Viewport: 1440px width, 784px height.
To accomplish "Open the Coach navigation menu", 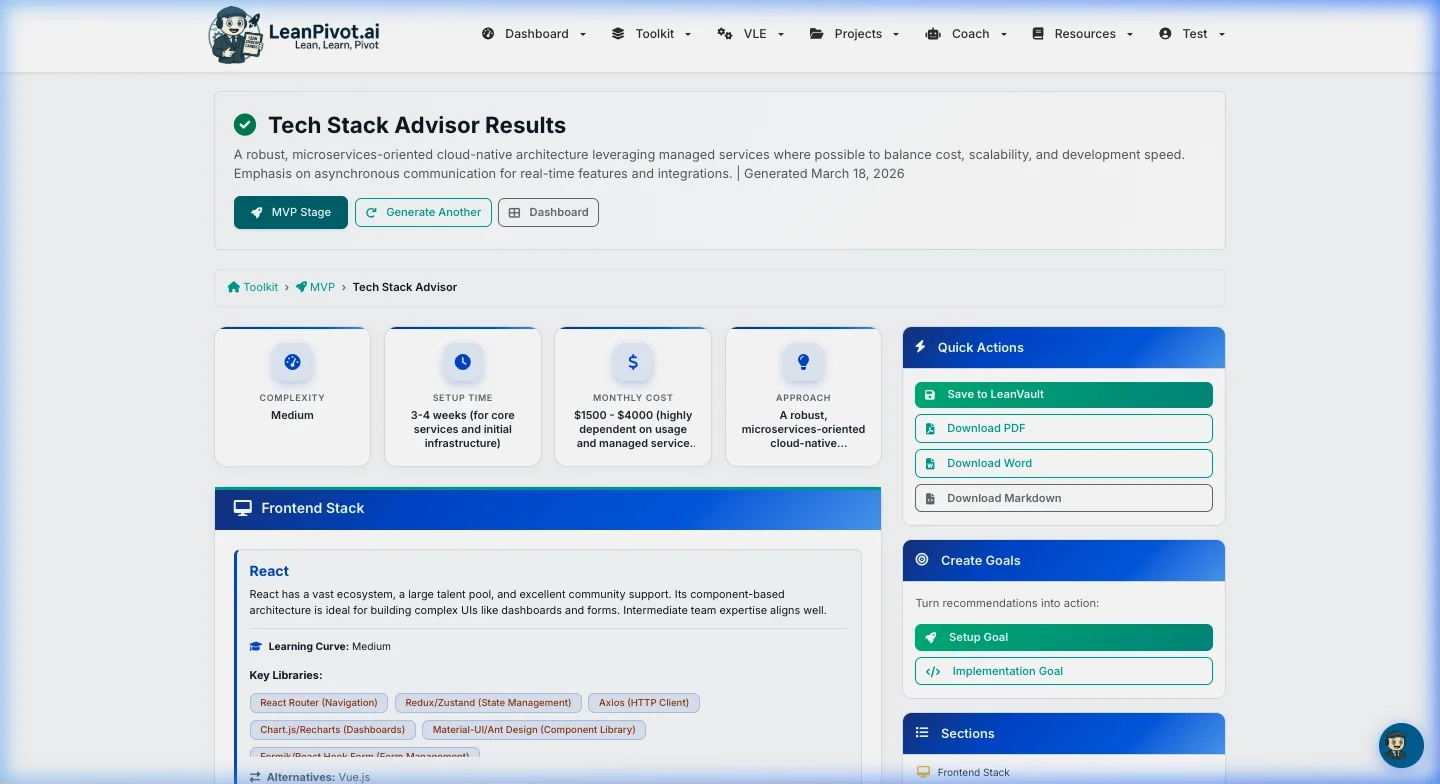I will pyautogui.click(x=967, y=34).
